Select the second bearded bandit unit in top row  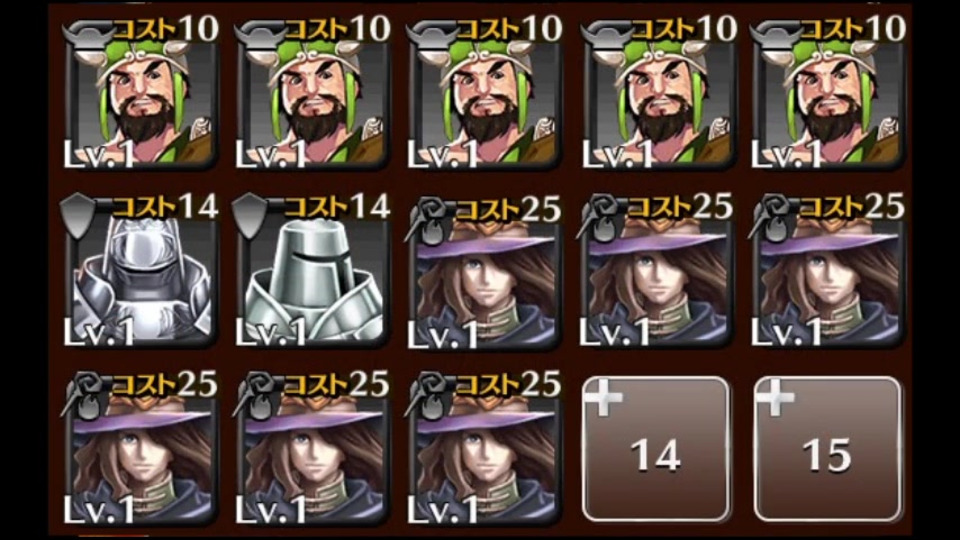[x=312, y=94]
